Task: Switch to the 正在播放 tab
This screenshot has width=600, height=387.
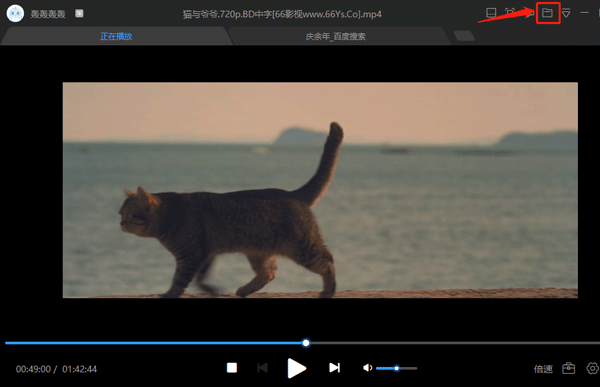Action: [116, 36]
